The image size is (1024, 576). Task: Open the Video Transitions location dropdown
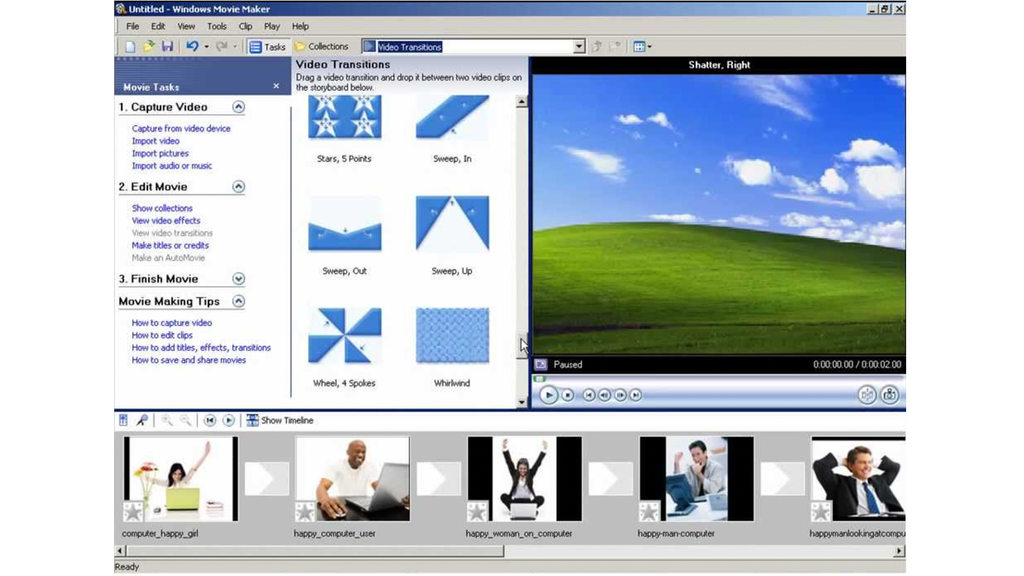click(x=578, y=46)
